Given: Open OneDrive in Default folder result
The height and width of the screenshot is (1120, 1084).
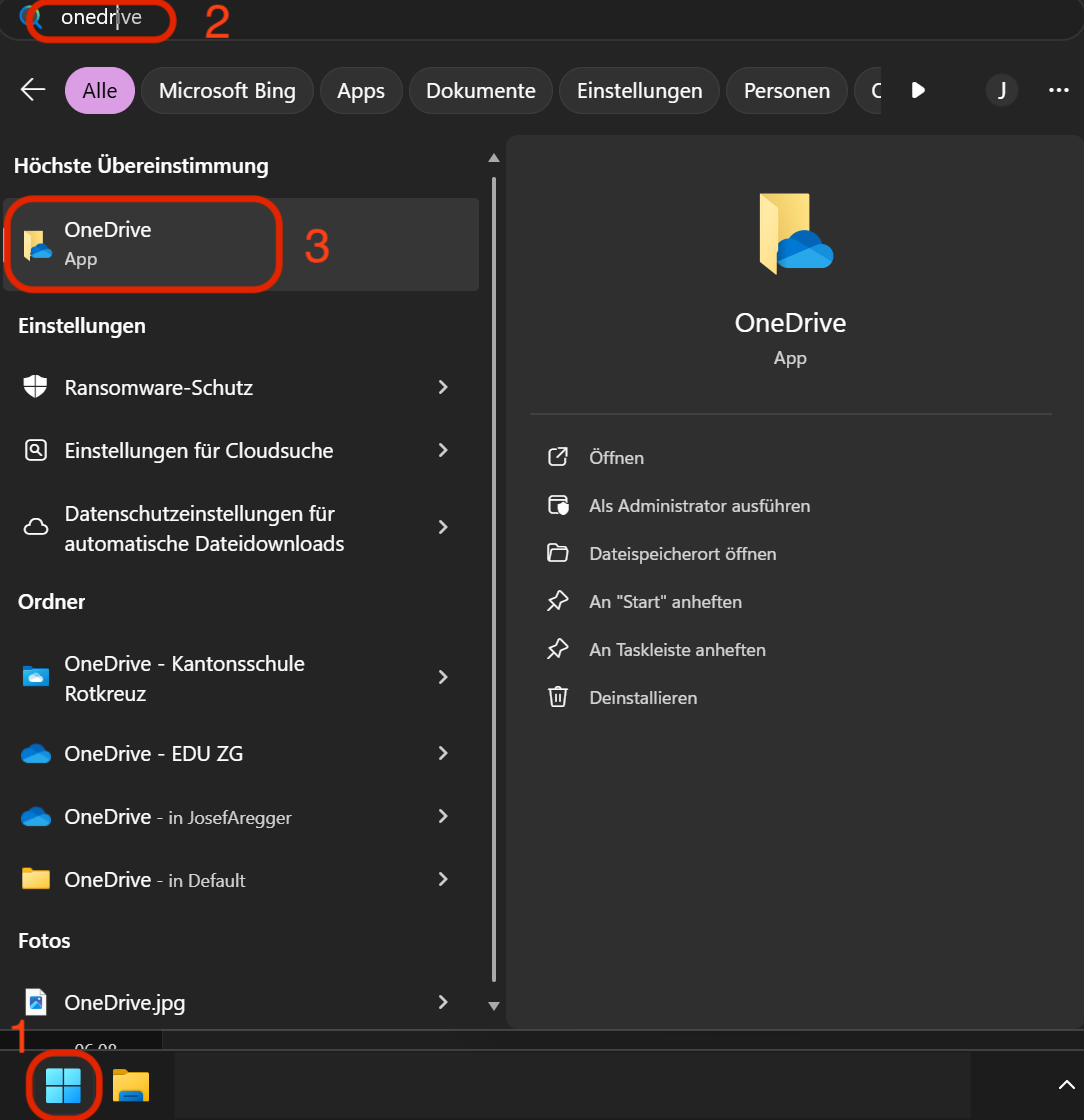Looking at the screenshot, I should coord(241,879).
